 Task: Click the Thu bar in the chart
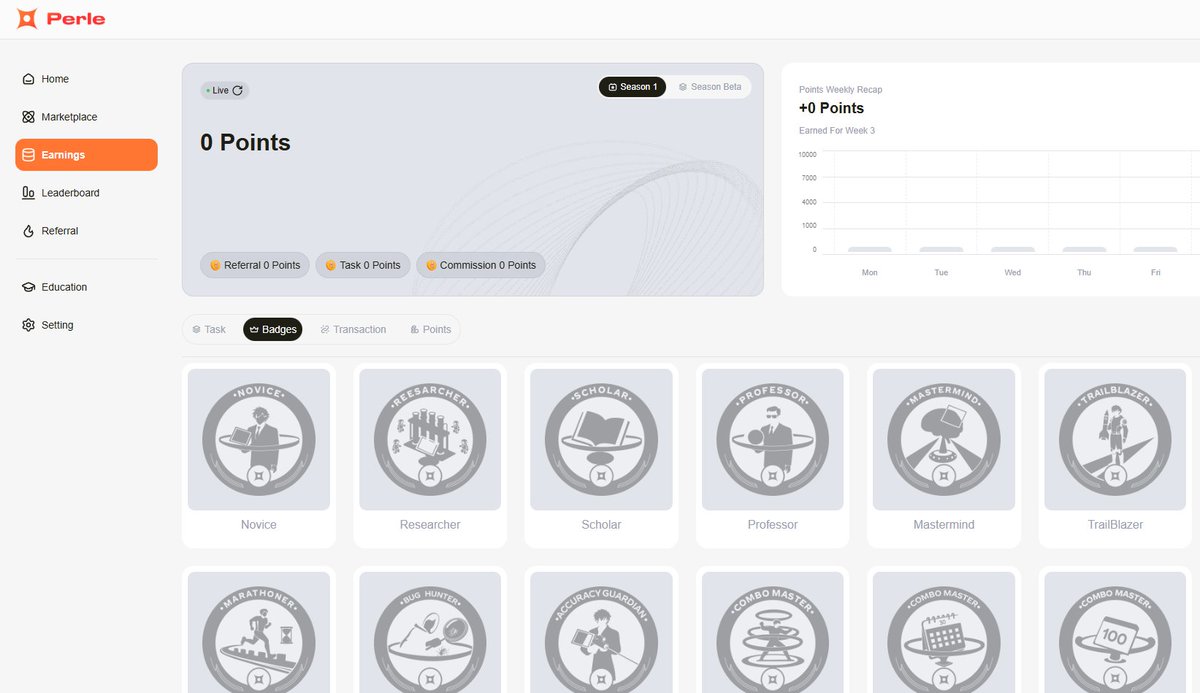[1084, 249]
